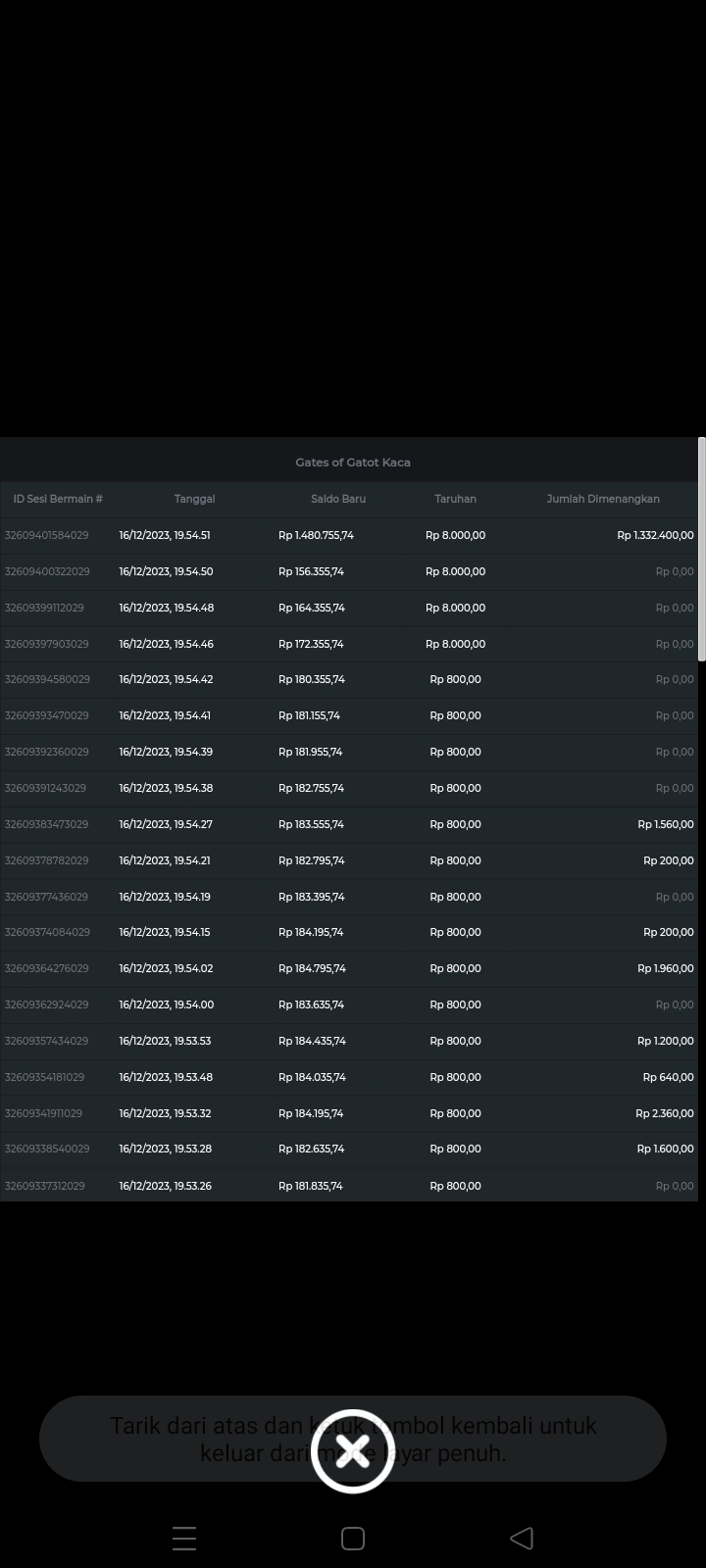
Task: Select the row dated 16/12/2023, 19.54.02
Action: click(166, 968)
